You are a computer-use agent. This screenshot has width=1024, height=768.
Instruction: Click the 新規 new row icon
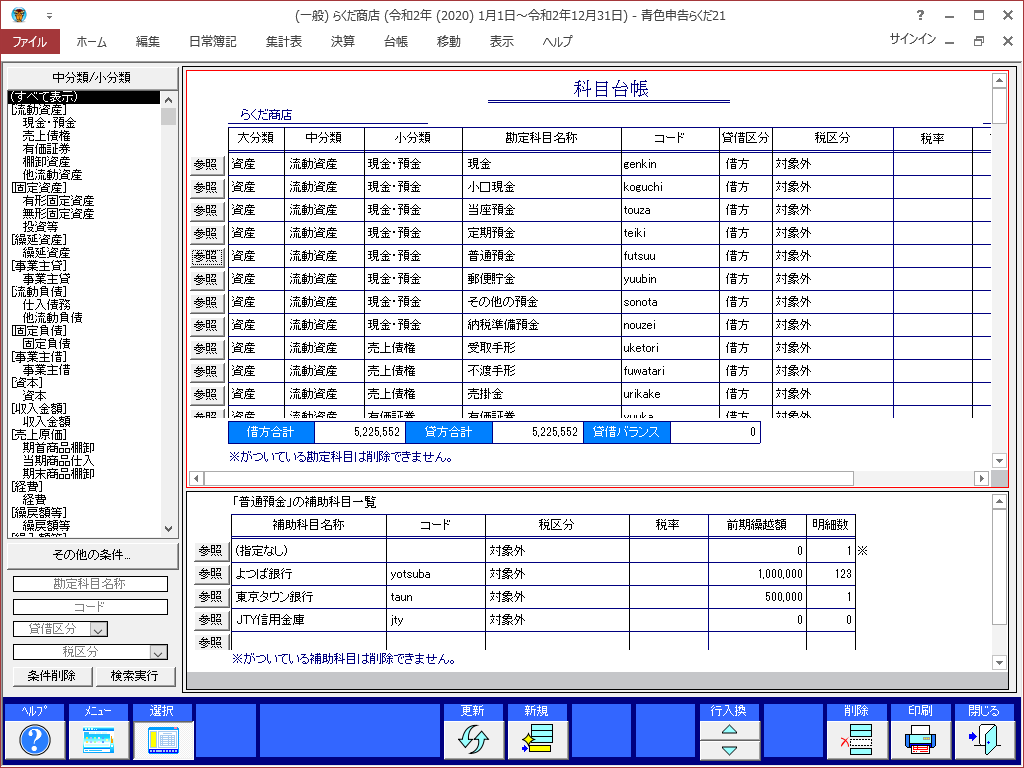point(537,740)
